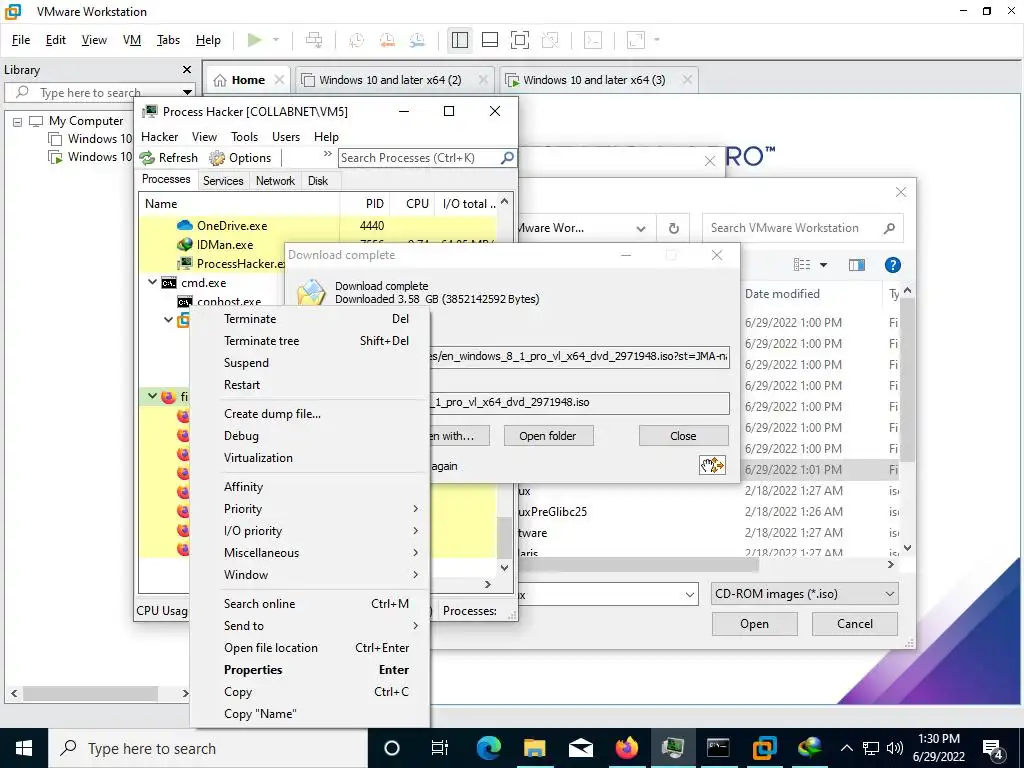Click the Enter Full Screen icon
This screenshot has height=768, width=1024.
pos(520,40)
